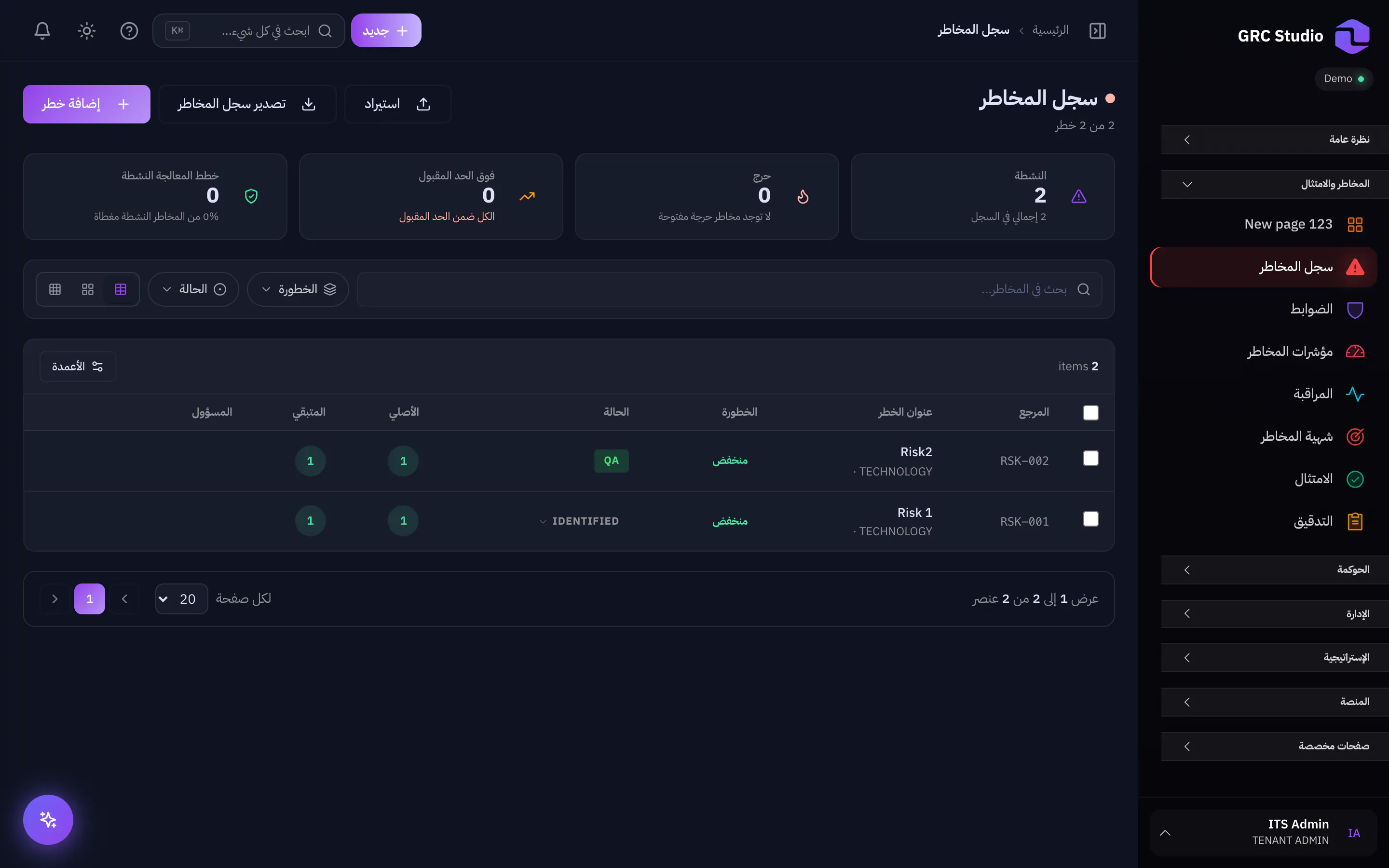Expand المنصة sidebar section

[1274, 702]
